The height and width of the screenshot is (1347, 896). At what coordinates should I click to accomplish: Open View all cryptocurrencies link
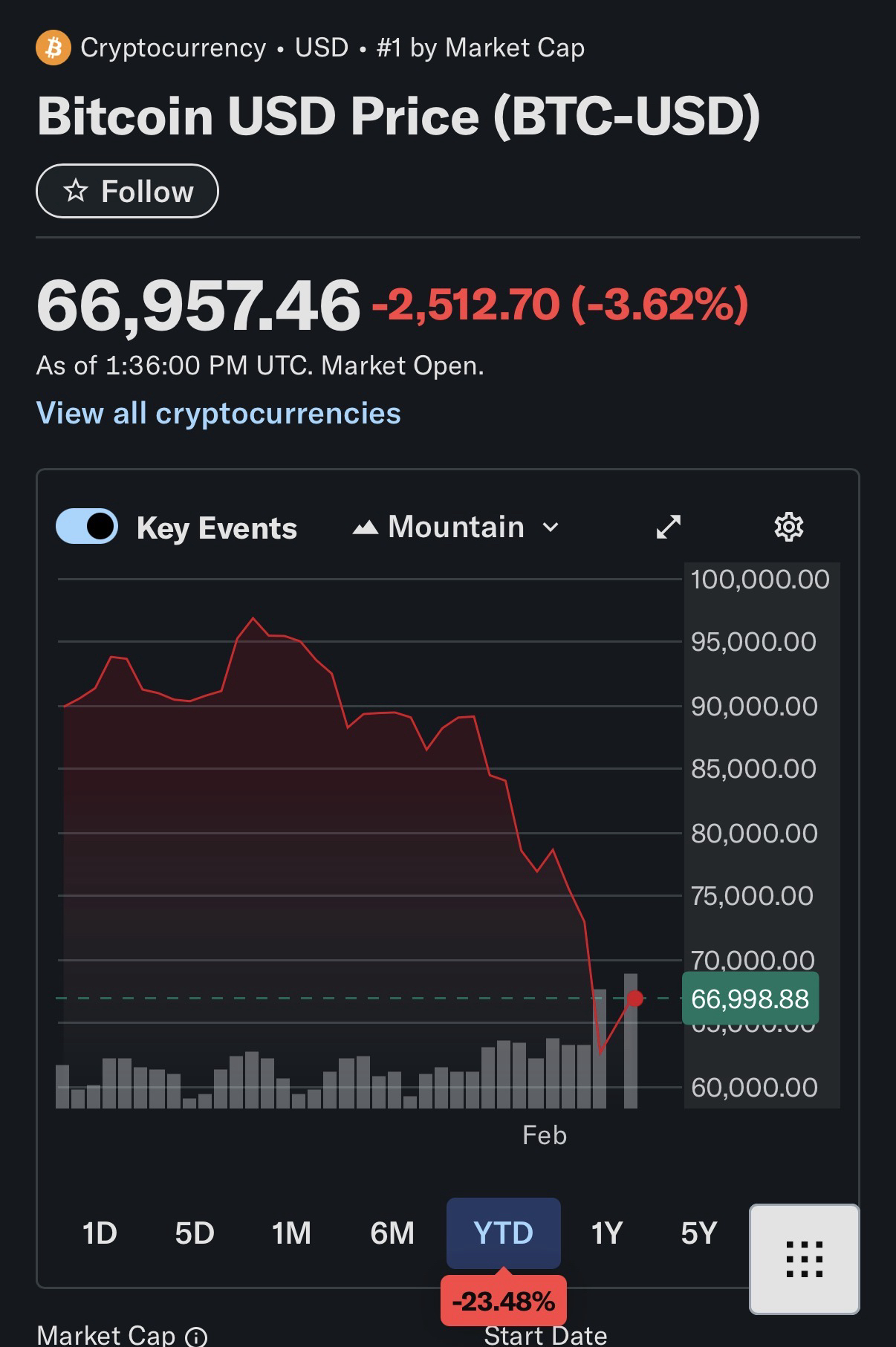pos(218,413)
